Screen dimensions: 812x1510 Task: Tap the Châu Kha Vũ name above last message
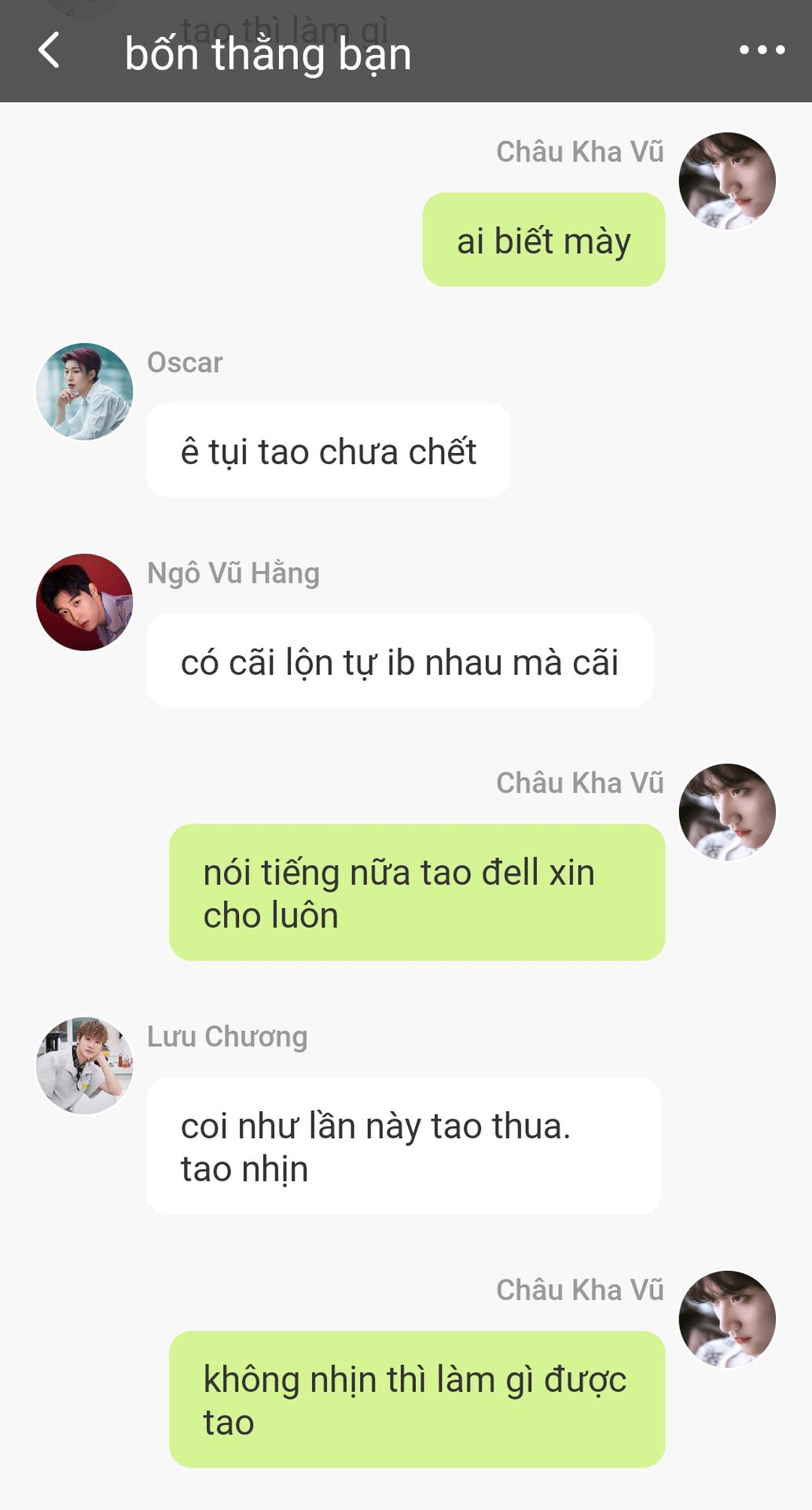tap(580, 1290)
